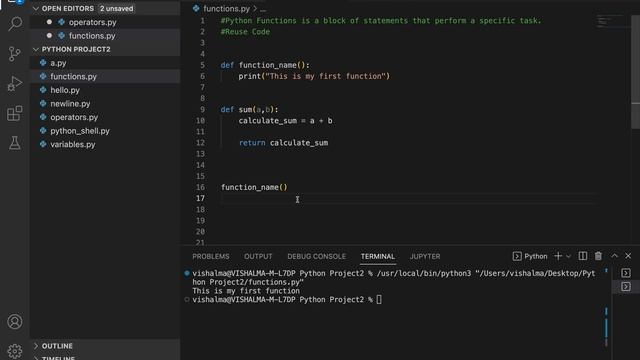Open the Manage settings gear

point(15,351)
